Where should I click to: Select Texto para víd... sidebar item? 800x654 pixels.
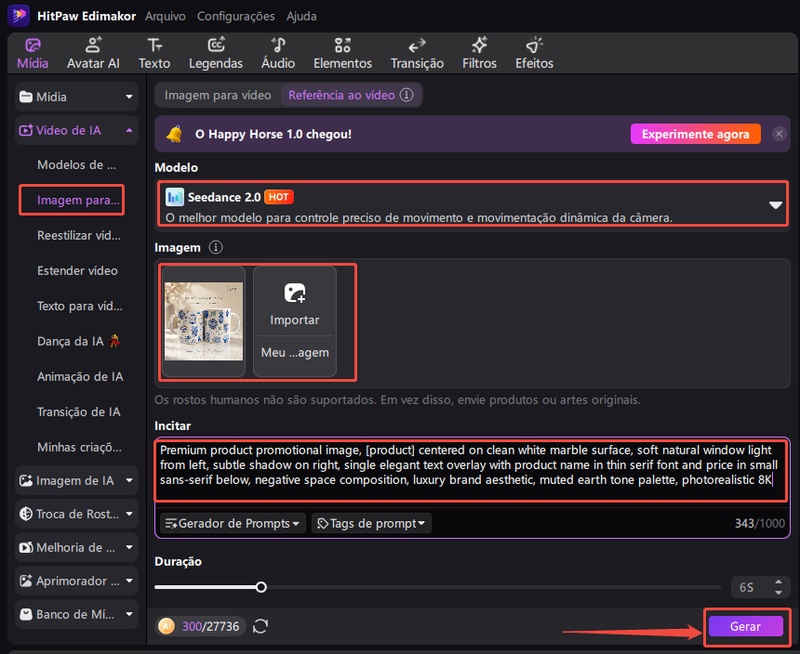tap(80, 306)
